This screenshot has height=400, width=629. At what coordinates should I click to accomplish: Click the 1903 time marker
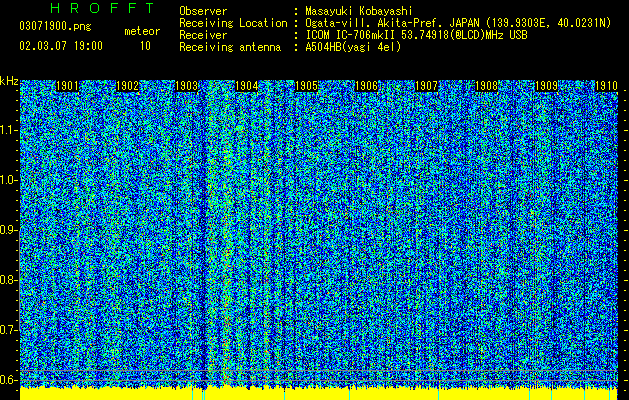point(187,86)
